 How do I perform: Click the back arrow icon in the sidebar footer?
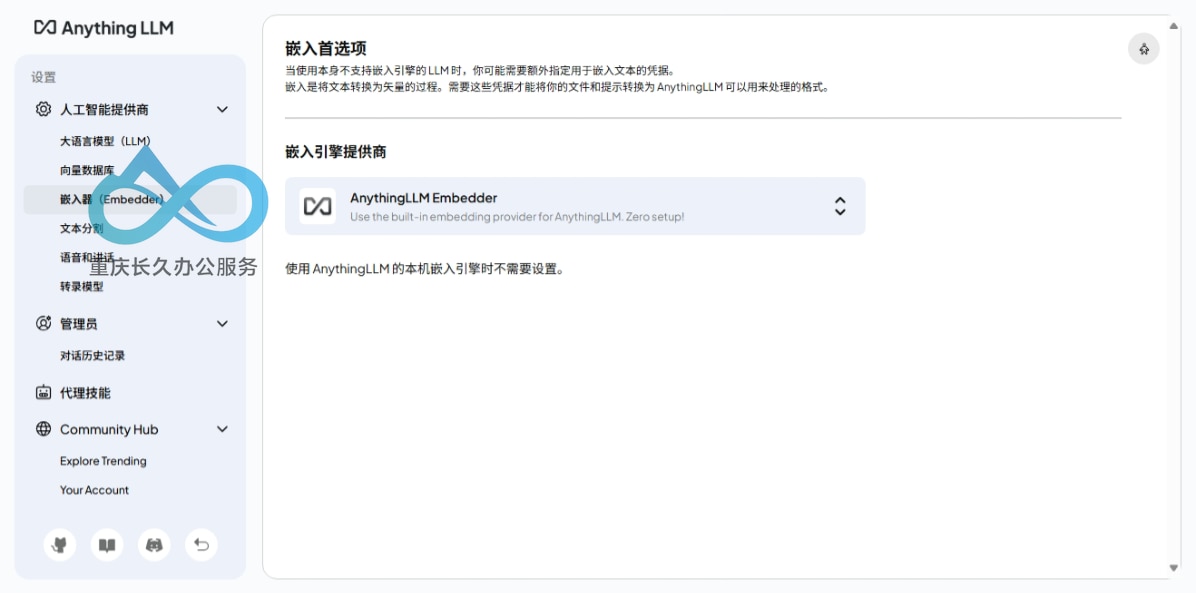[201, 545]
